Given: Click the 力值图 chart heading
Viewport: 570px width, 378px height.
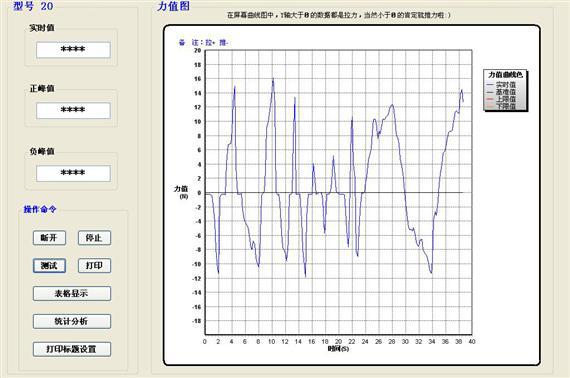Looking at the screenshot, I should coord(173,6).
